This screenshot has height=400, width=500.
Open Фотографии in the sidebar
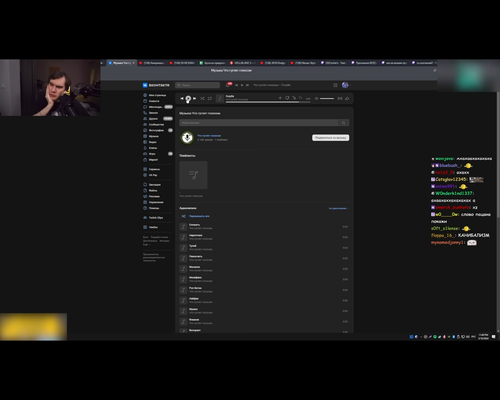[x=157, y=130]
